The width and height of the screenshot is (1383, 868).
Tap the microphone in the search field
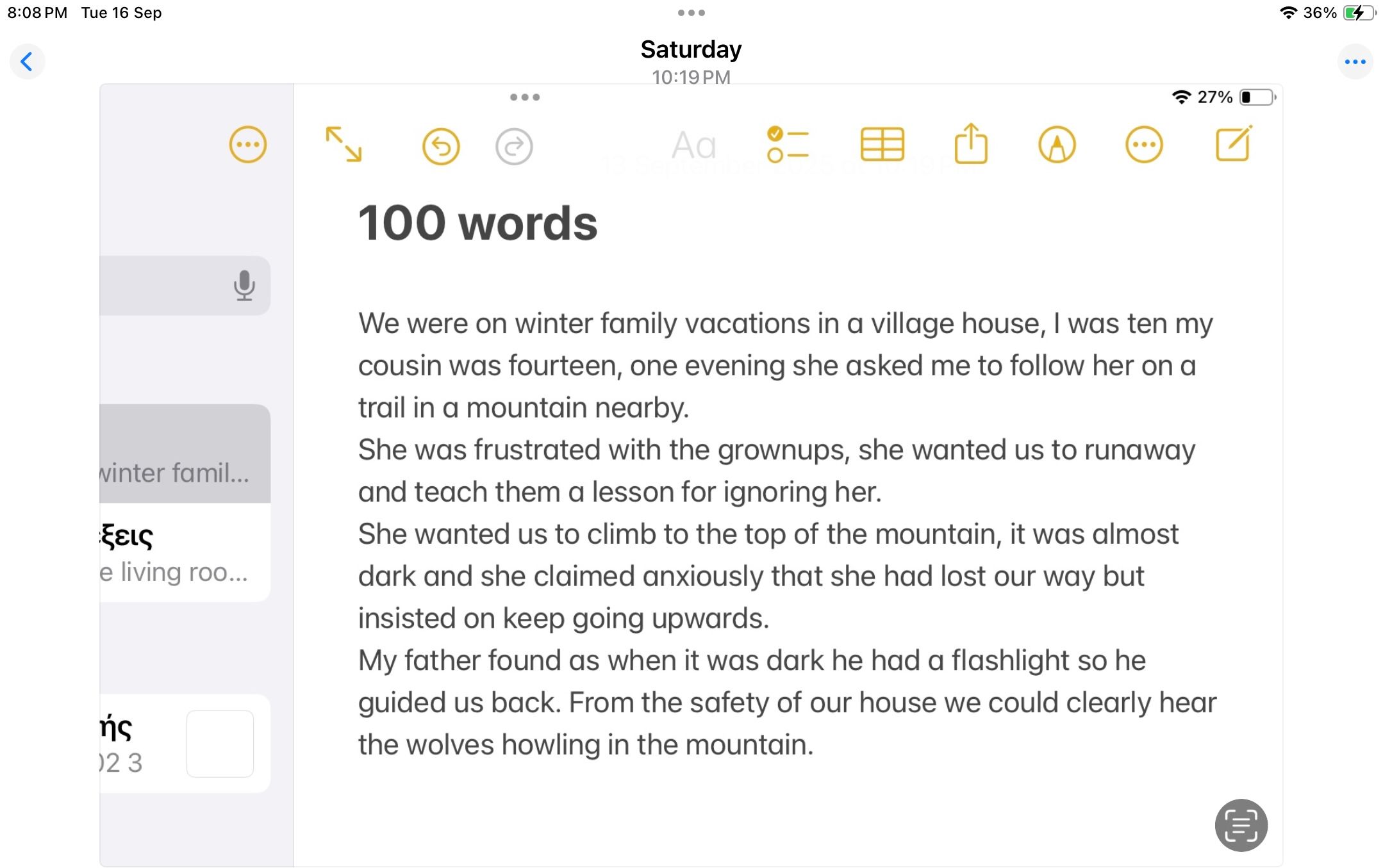click(244, 285)
